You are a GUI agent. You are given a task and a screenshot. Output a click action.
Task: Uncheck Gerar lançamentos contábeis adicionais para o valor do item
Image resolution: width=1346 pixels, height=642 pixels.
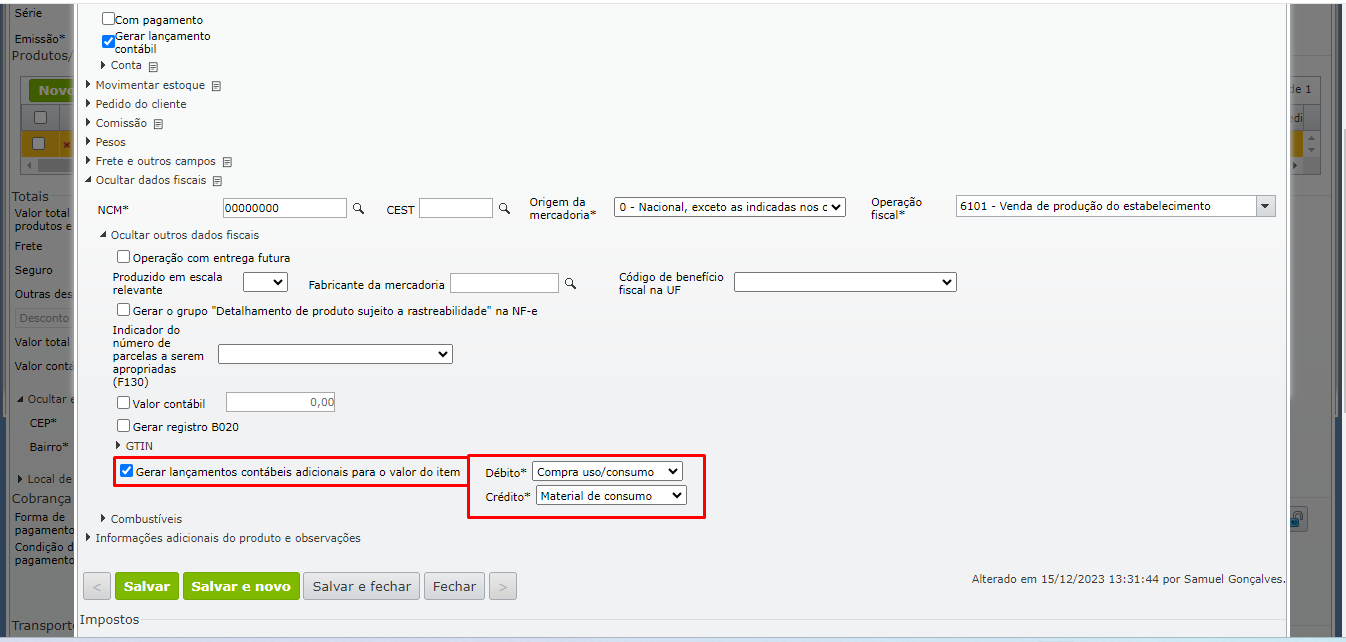pos(127,471)
